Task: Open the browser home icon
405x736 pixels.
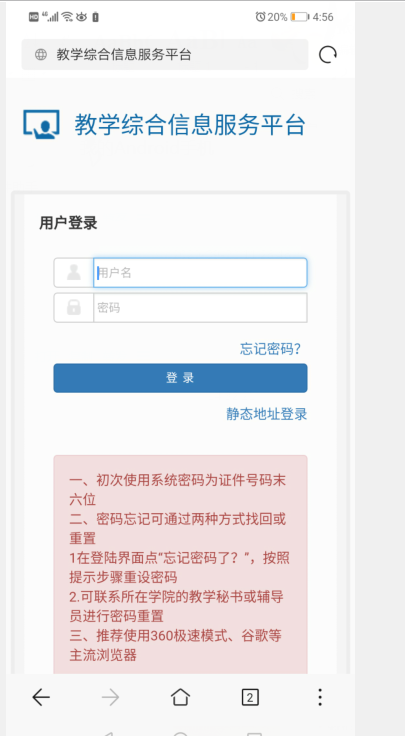Action: pos(180,697)
